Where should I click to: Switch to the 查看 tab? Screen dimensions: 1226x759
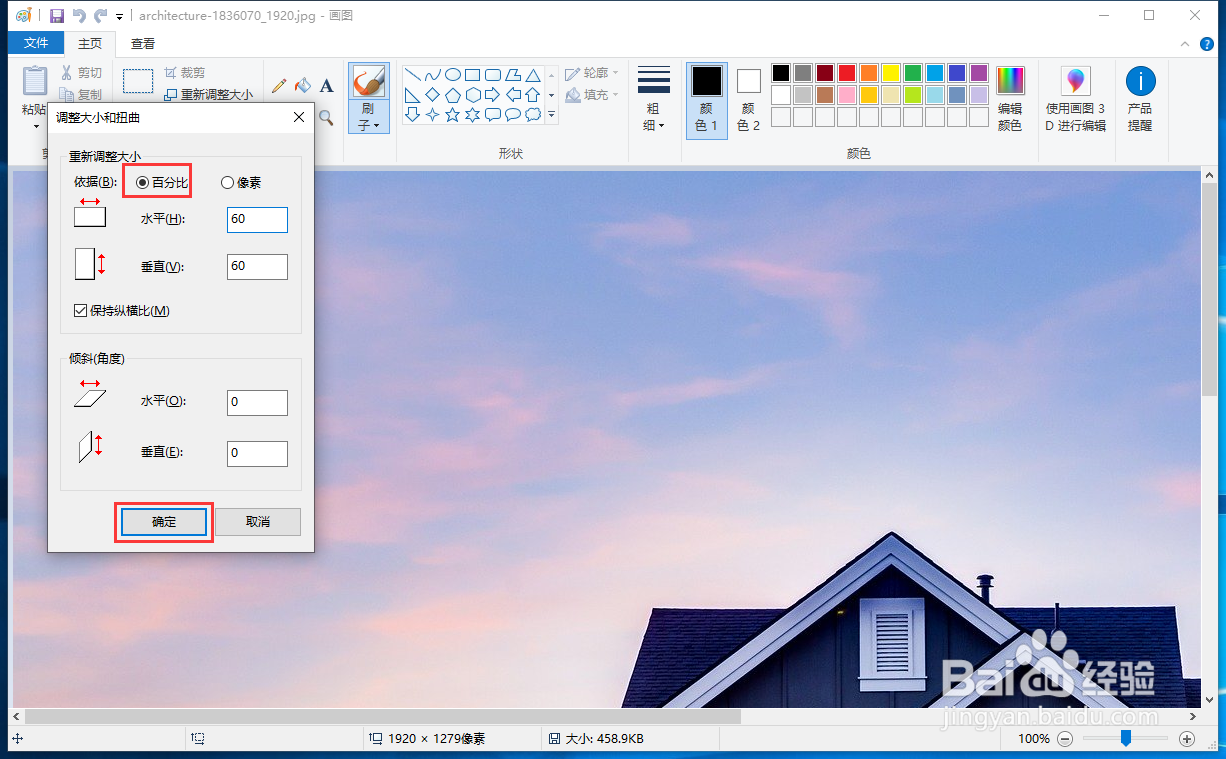(x=143, y=43)
